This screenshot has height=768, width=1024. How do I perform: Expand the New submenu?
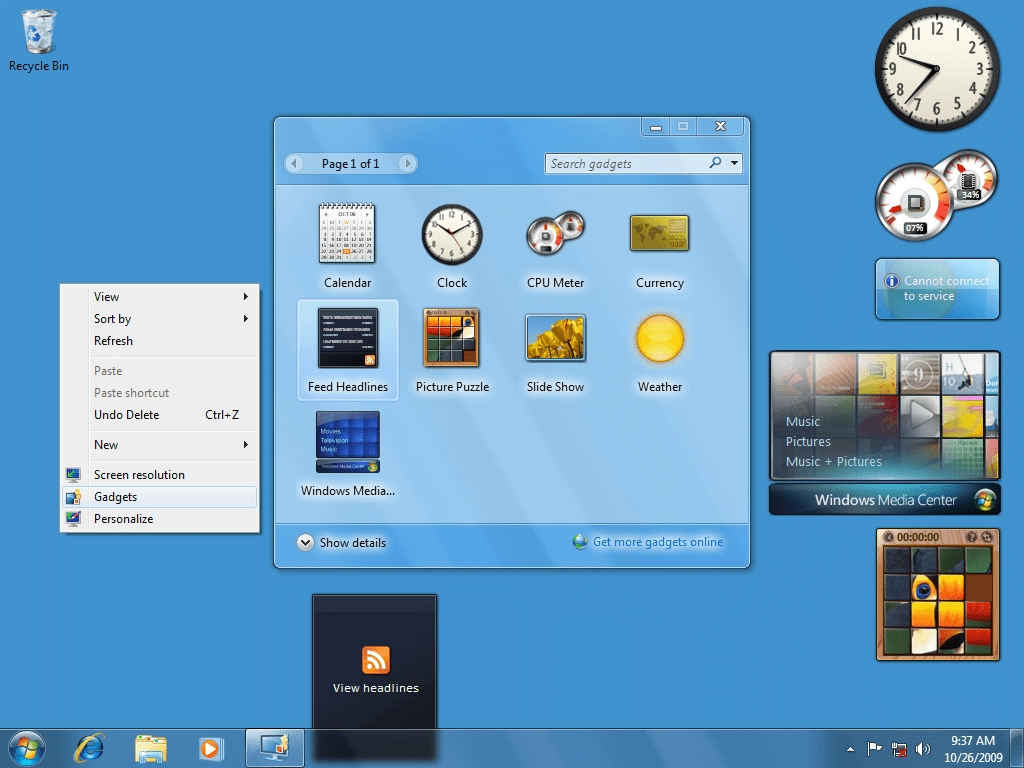click(160, 445)
